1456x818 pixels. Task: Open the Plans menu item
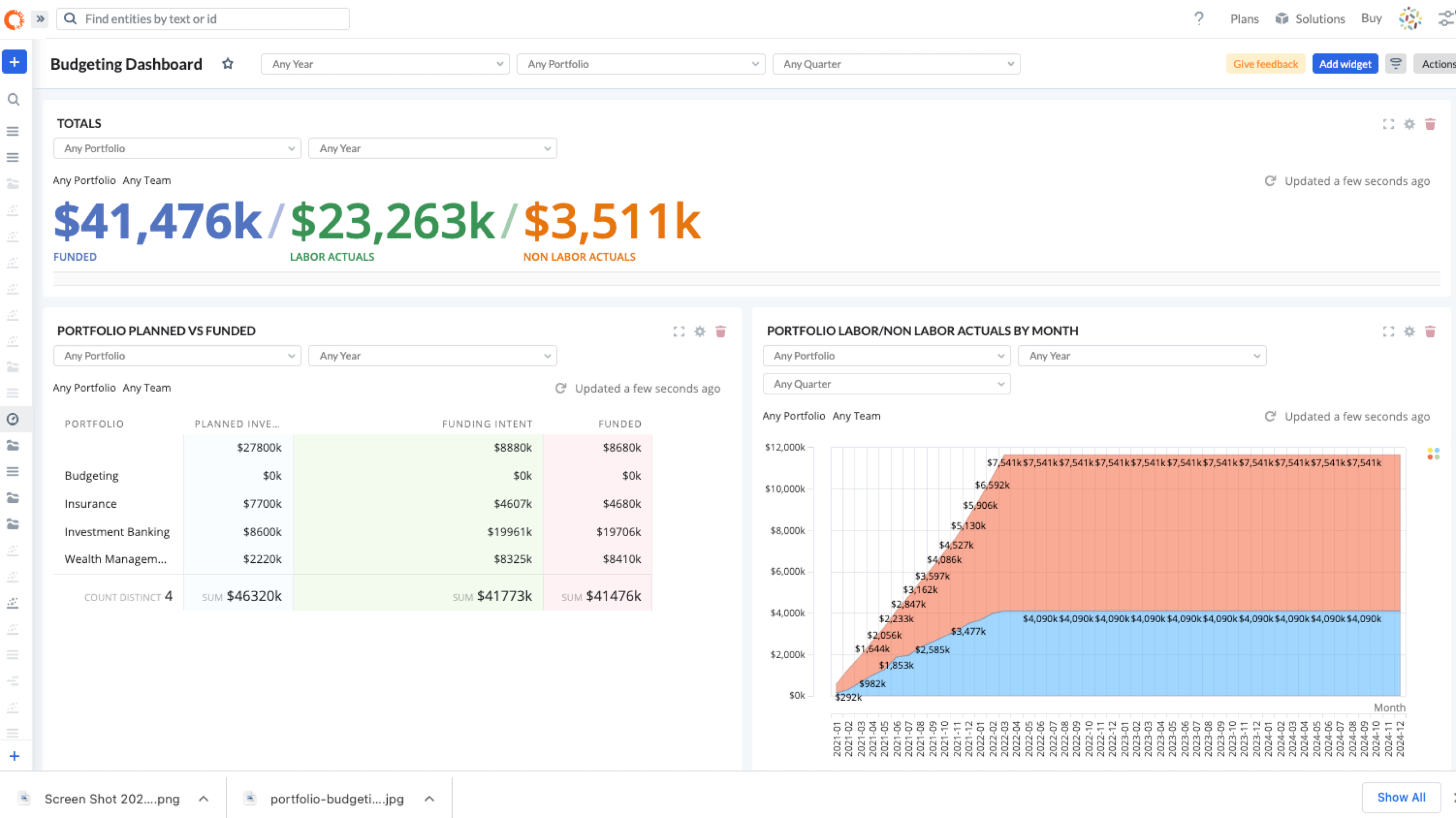pyautogui.click(x=1244, y=19)
